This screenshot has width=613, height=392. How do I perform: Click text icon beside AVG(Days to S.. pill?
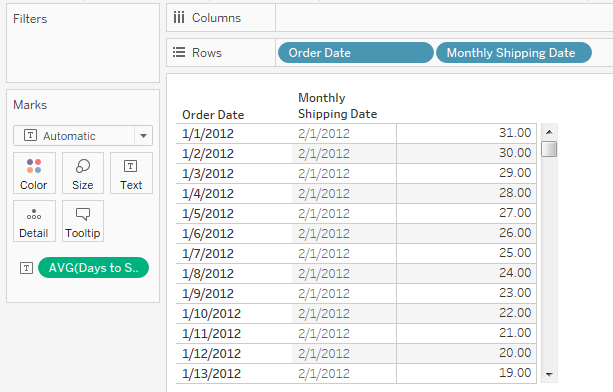(x=26, y=268)
